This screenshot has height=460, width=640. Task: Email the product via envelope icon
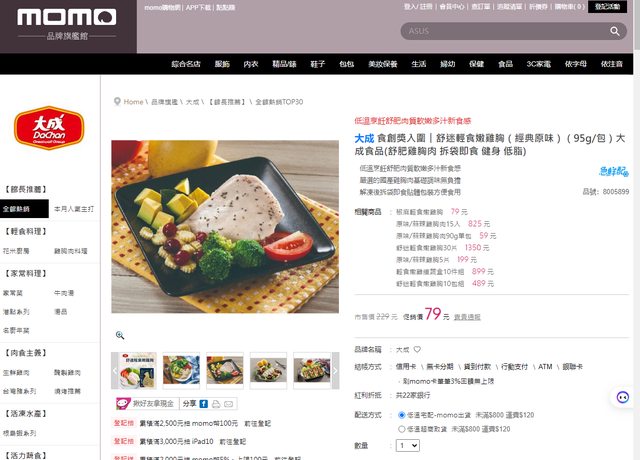point(229,404)
